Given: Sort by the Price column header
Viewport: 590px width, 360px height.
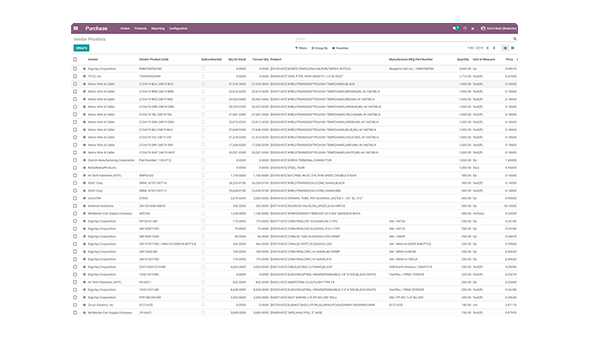Looking at the screenshot, I should [x=509, y=59].
